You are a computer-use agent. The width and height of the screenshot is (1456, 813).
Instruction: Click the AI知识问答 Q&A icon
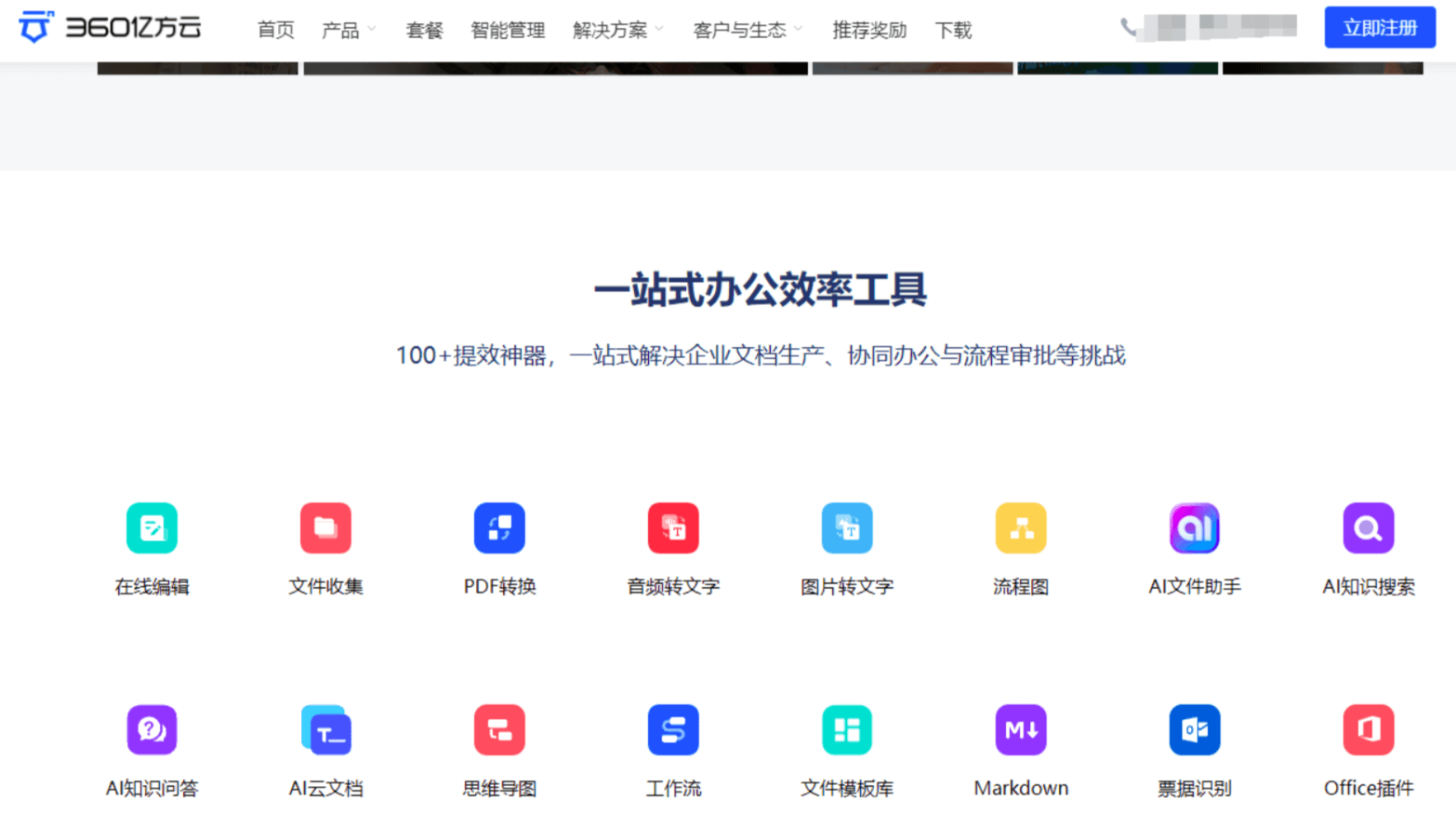152,730
